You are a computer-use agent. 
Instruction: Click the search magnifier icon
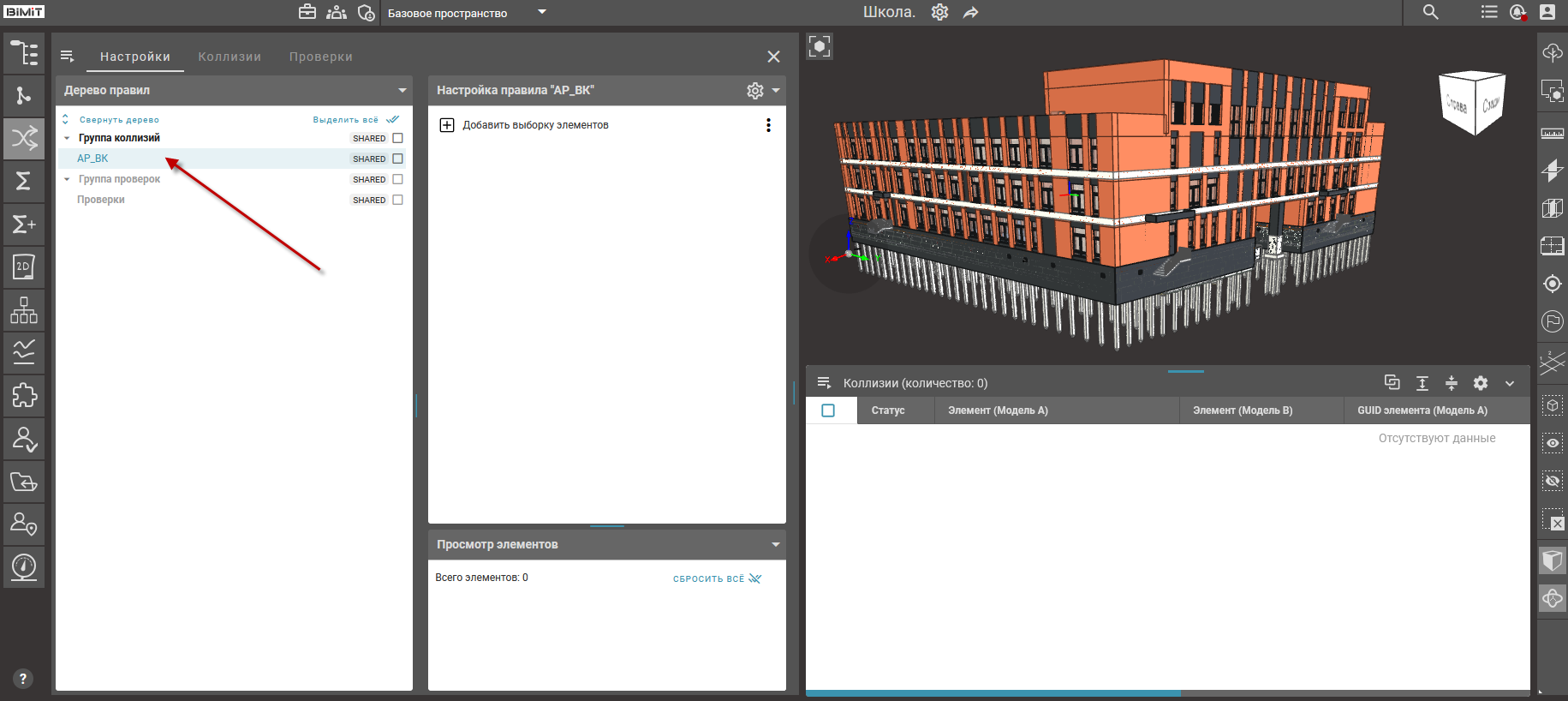point(1430,12)
